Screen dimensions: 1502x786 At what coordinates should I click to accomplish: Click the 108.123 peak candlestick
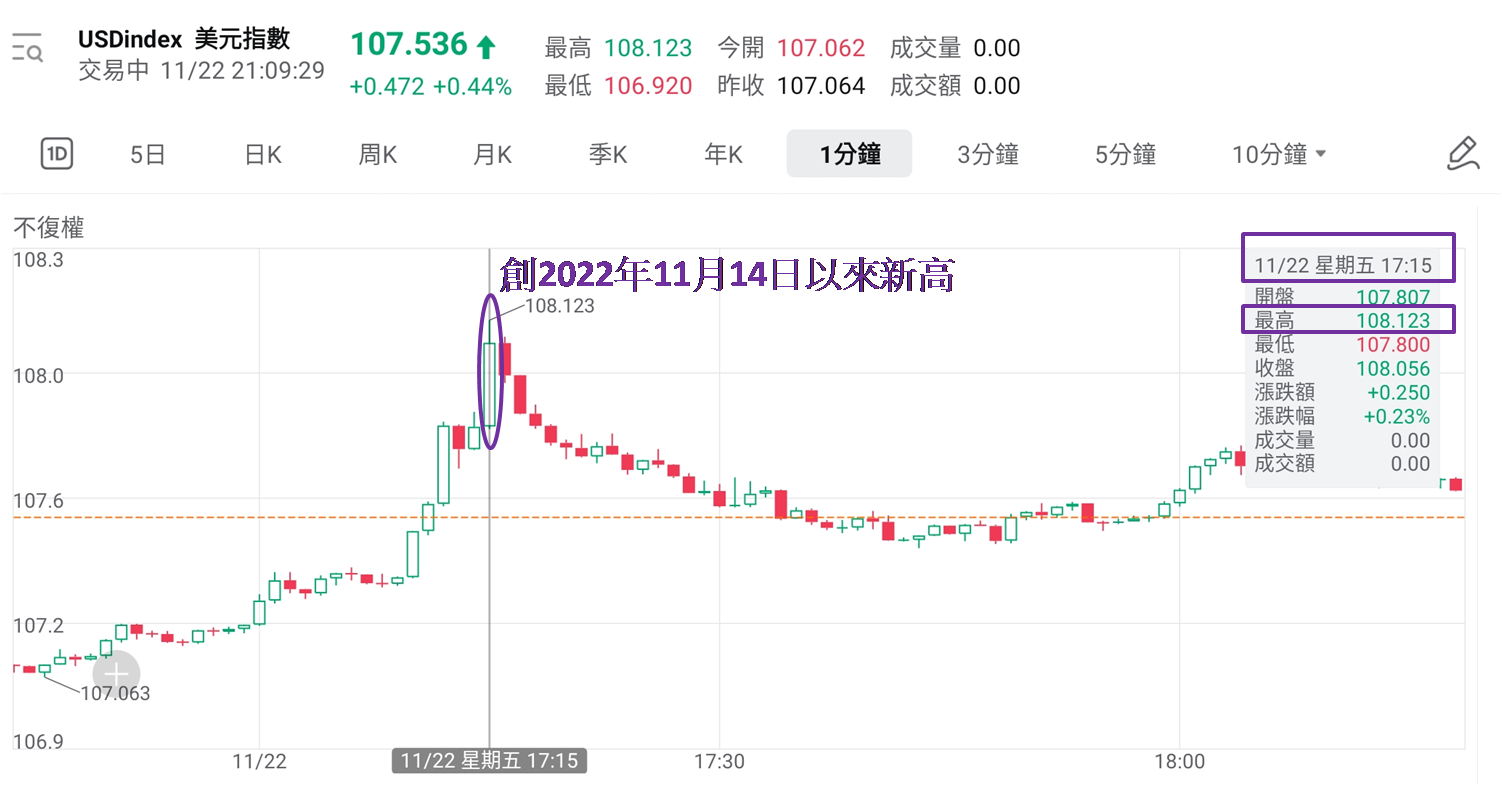coord(490,385)
